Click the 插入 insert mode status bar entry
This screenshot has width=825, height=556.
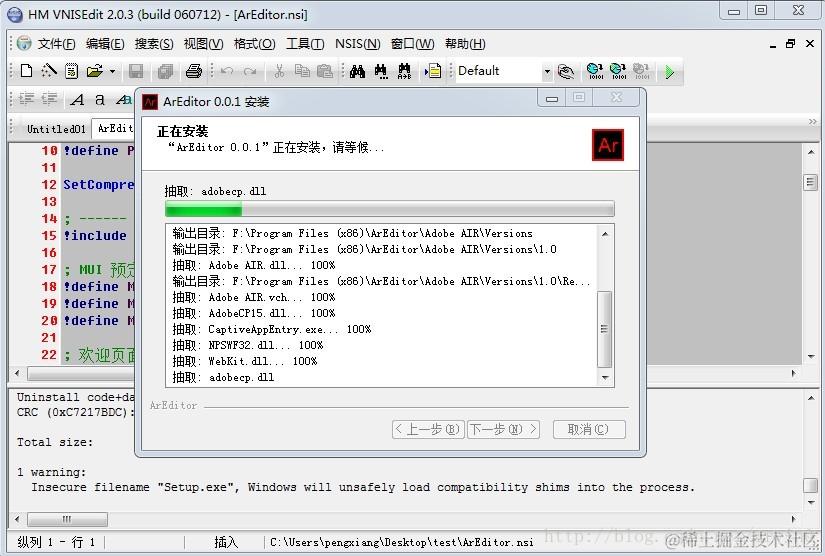coord(226,542)
